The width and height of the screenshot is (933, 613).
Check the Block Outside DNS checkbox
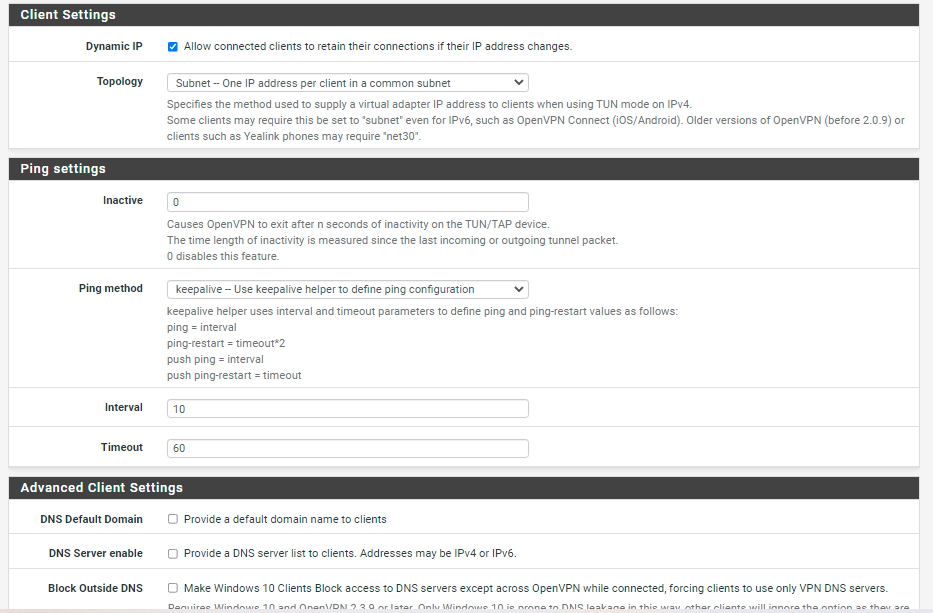click(173, 588)
